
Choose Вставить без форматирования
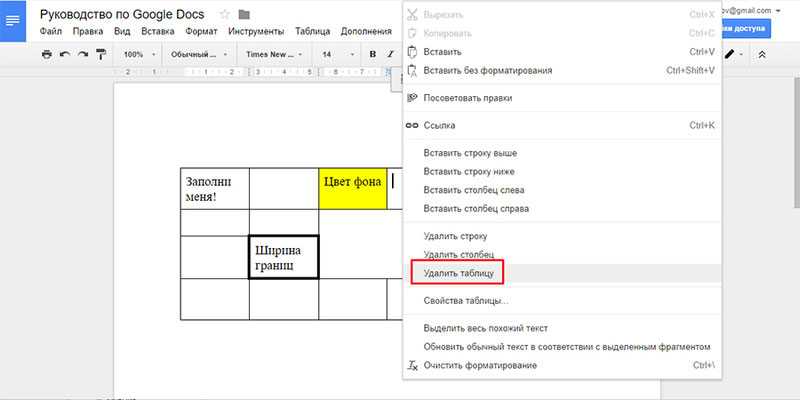562,70
